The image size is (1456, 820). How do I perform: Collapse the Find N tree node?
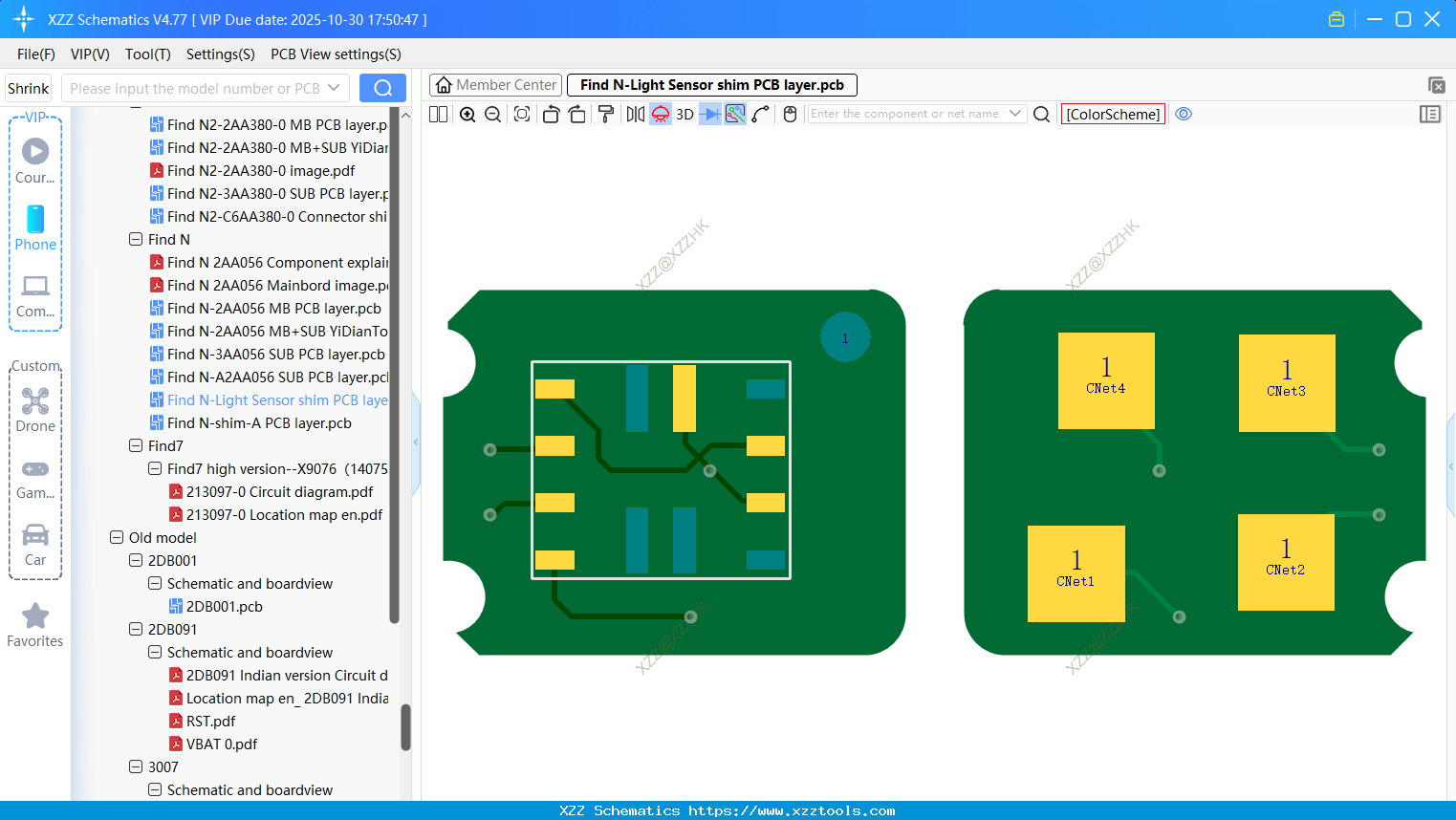click(x=135, y=239)
